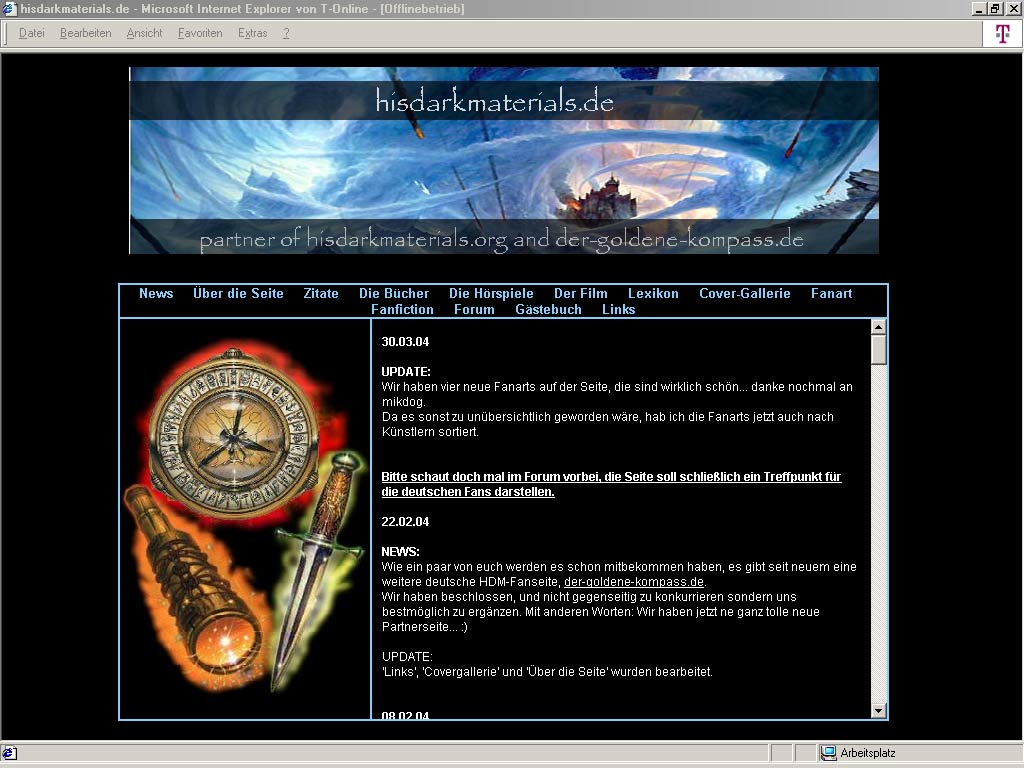Click the date text 30.03.04
The image size is (1024, 768).
coord(405,342)
